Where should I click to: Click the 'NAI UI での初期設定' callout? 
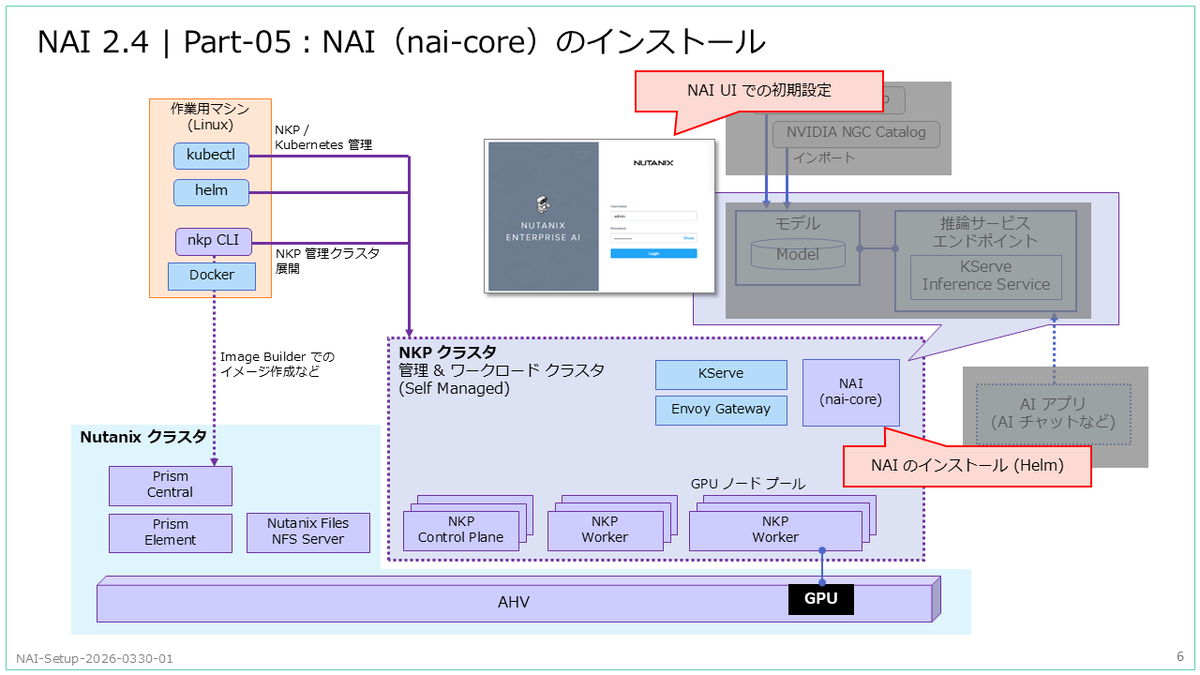[759, 92]
